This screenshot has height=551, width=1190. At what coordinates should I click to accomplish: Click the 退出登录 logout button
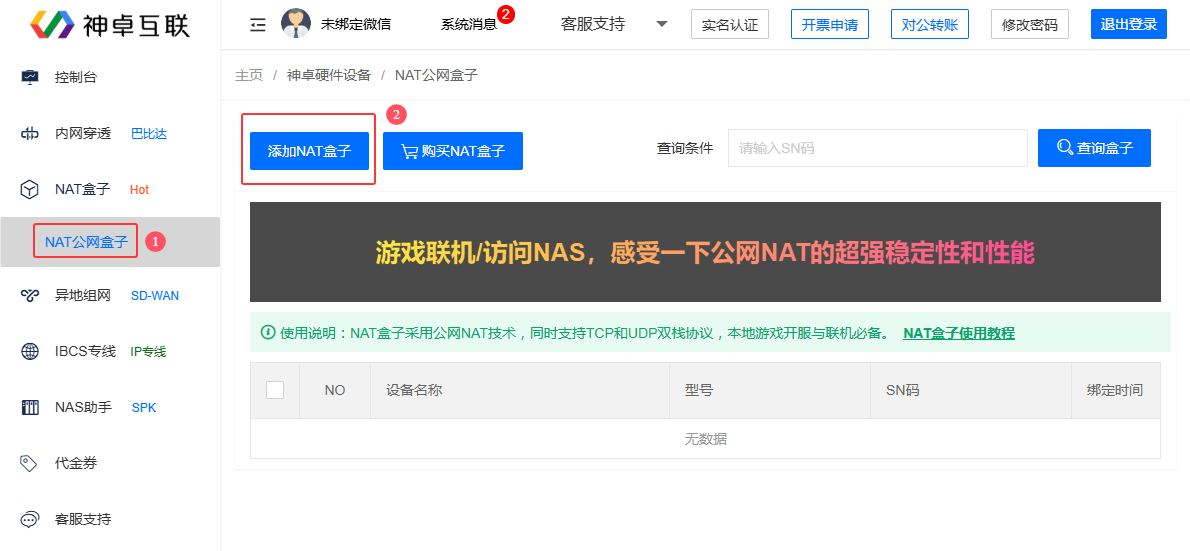point(1128,24)
